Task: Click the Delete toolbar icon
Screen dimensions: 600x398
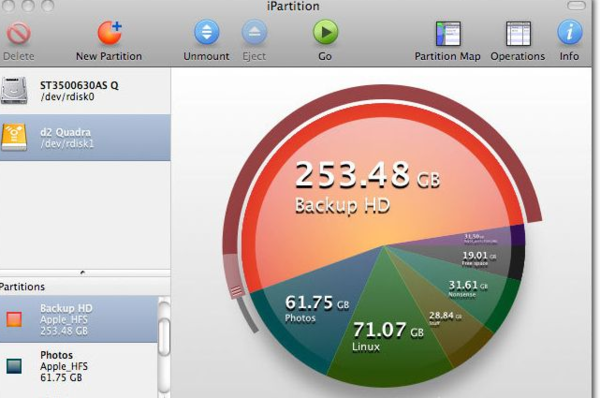Action: pos(18,34)
